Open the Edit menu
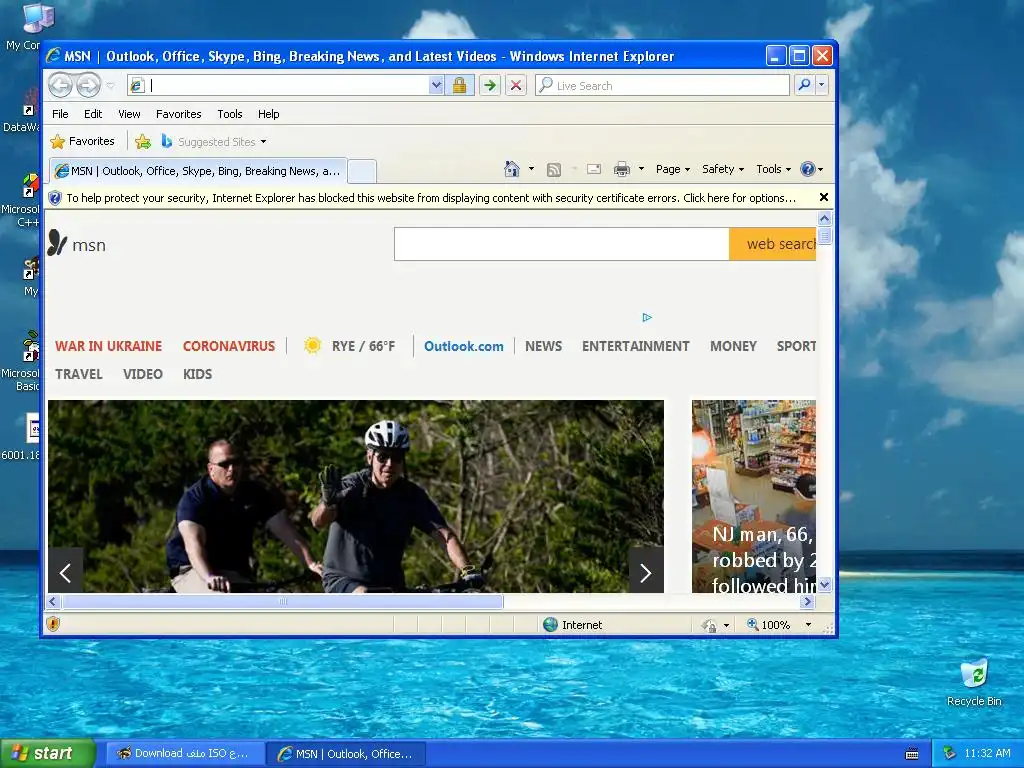Image resolution: width=1024 pixels, height=768 pixels. point(93,114)
